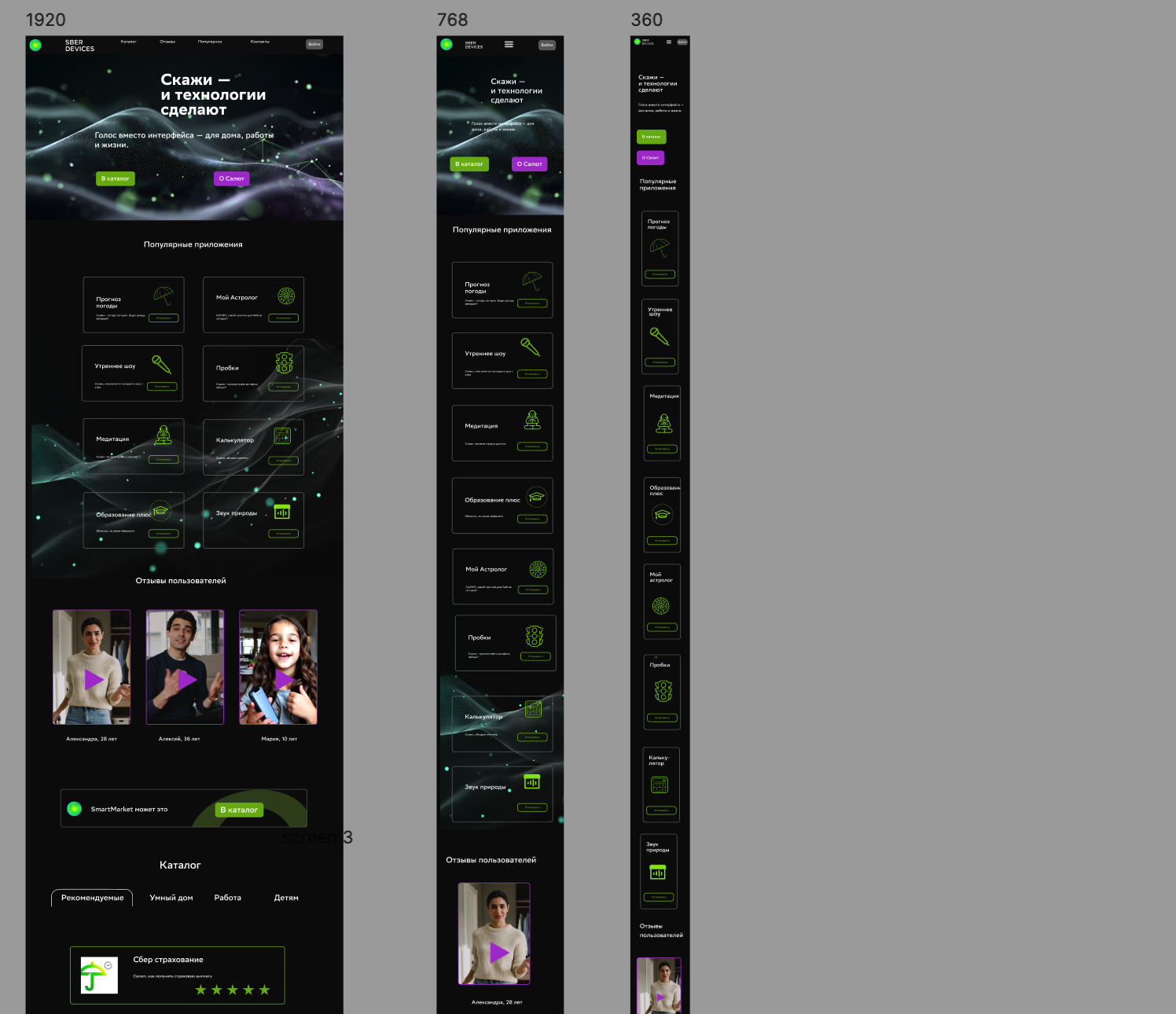
Task: Click the Войти button in the 1920 frame
Action: point(314,44)
